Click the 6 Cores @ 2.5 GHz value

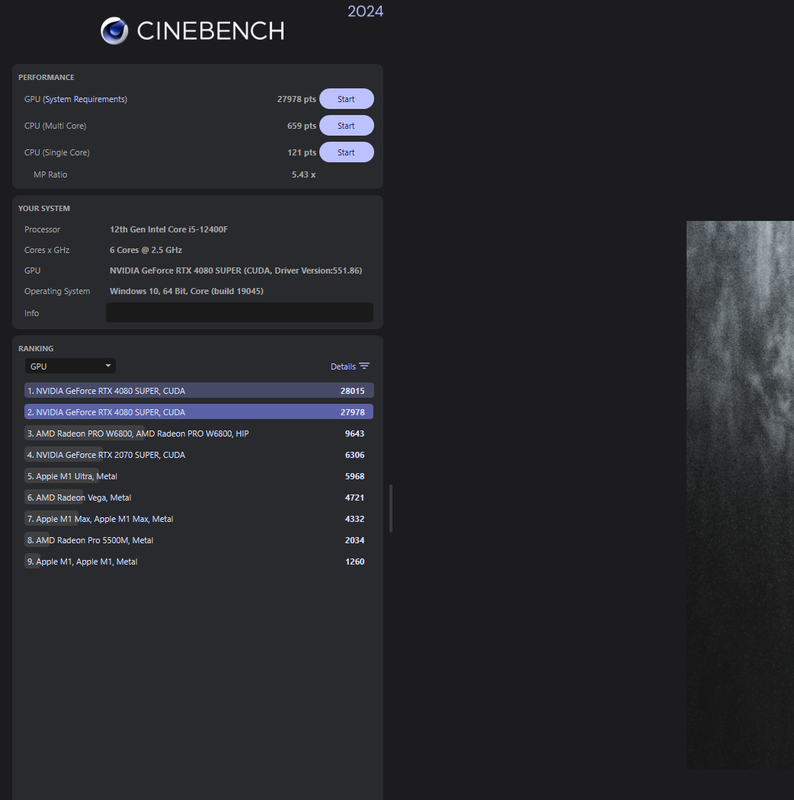tap(146, 250)
